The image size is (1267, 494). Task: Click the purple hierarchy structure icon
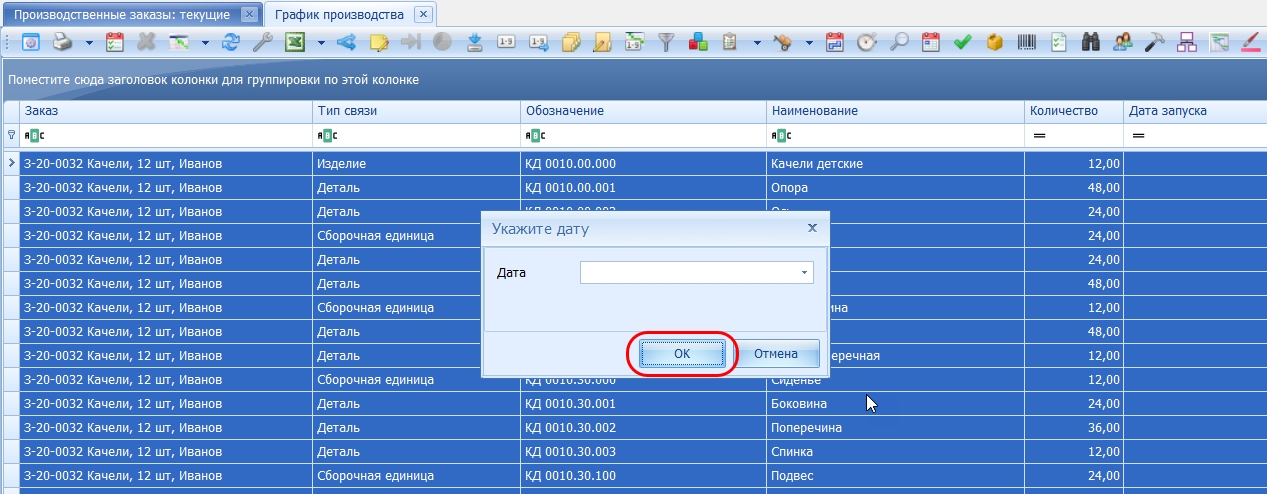(x=1187, y=42)
